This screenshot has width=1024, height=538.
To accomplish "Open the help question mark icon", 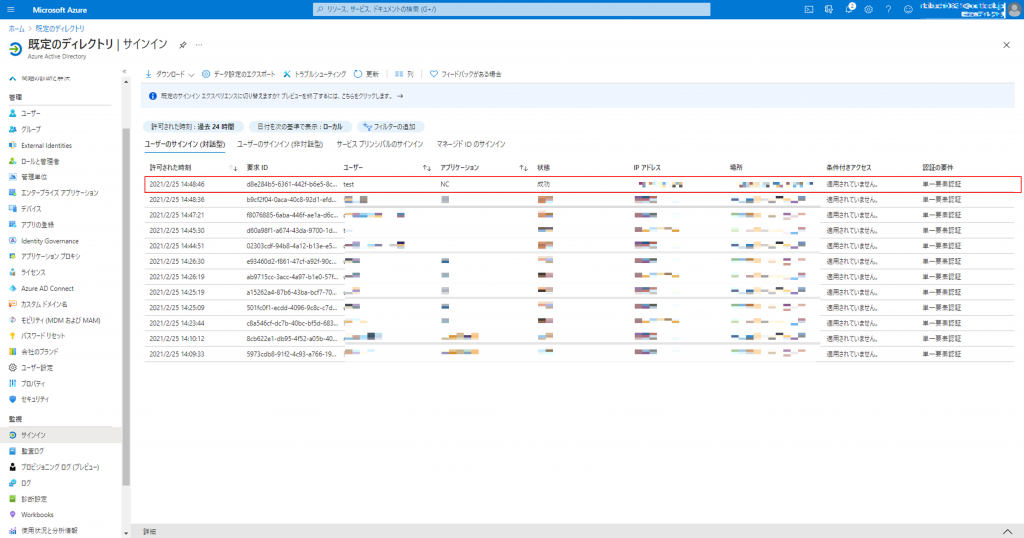I will pyautogui.click(x=888, y=10).
